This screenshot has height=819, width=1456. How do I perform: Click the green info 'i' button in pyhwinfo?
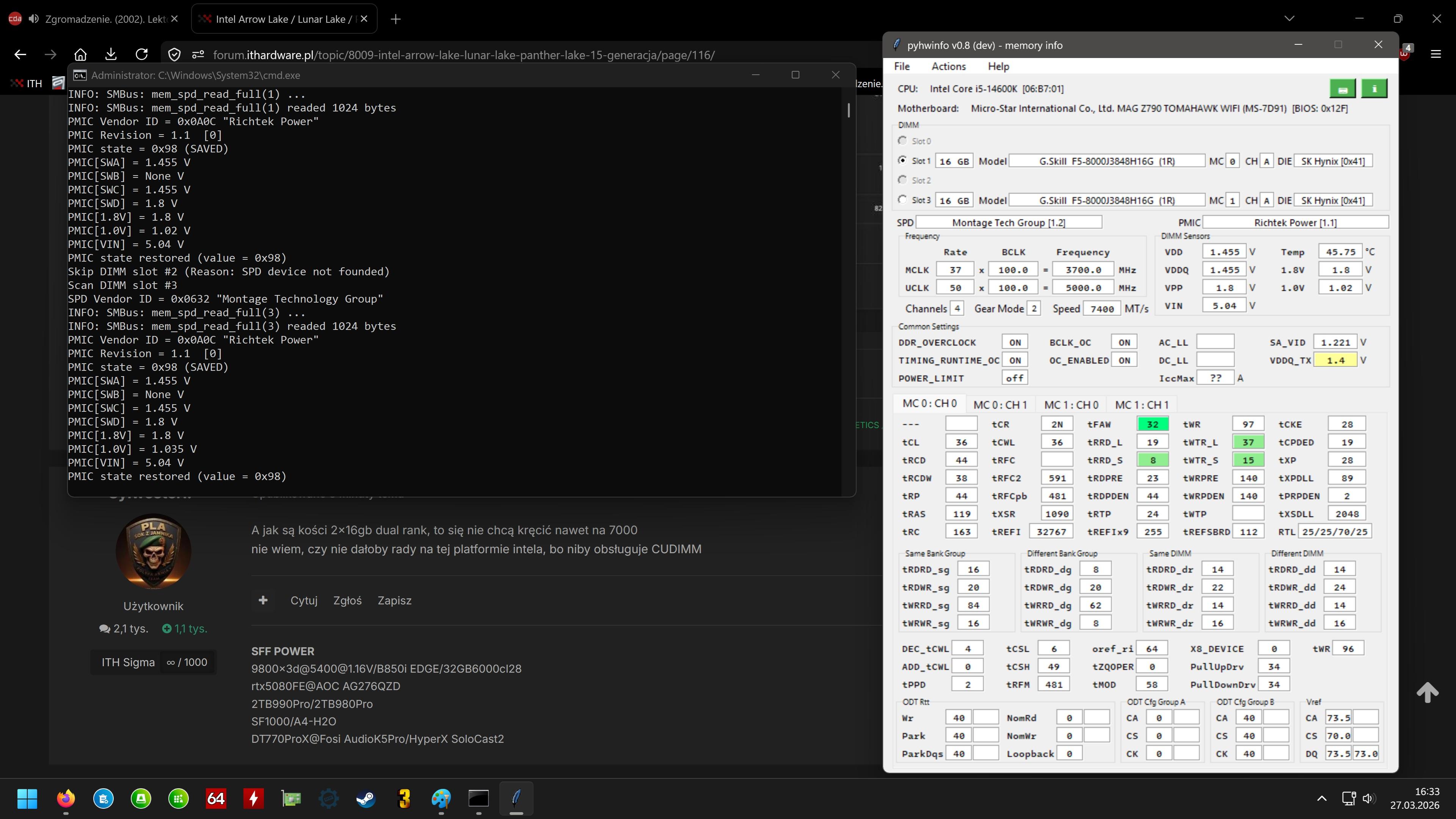click(x=1374, y=89)
